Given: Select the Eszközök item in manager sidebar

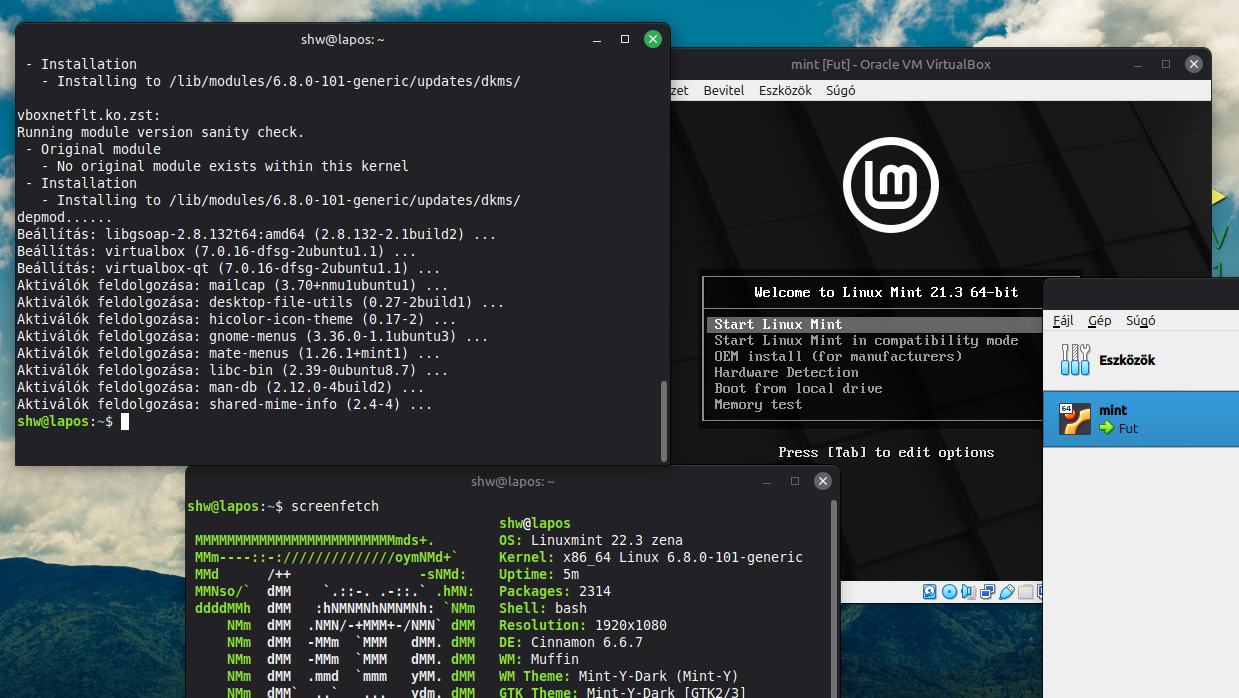Looking at the screenshot, I should pos(1141,360).
